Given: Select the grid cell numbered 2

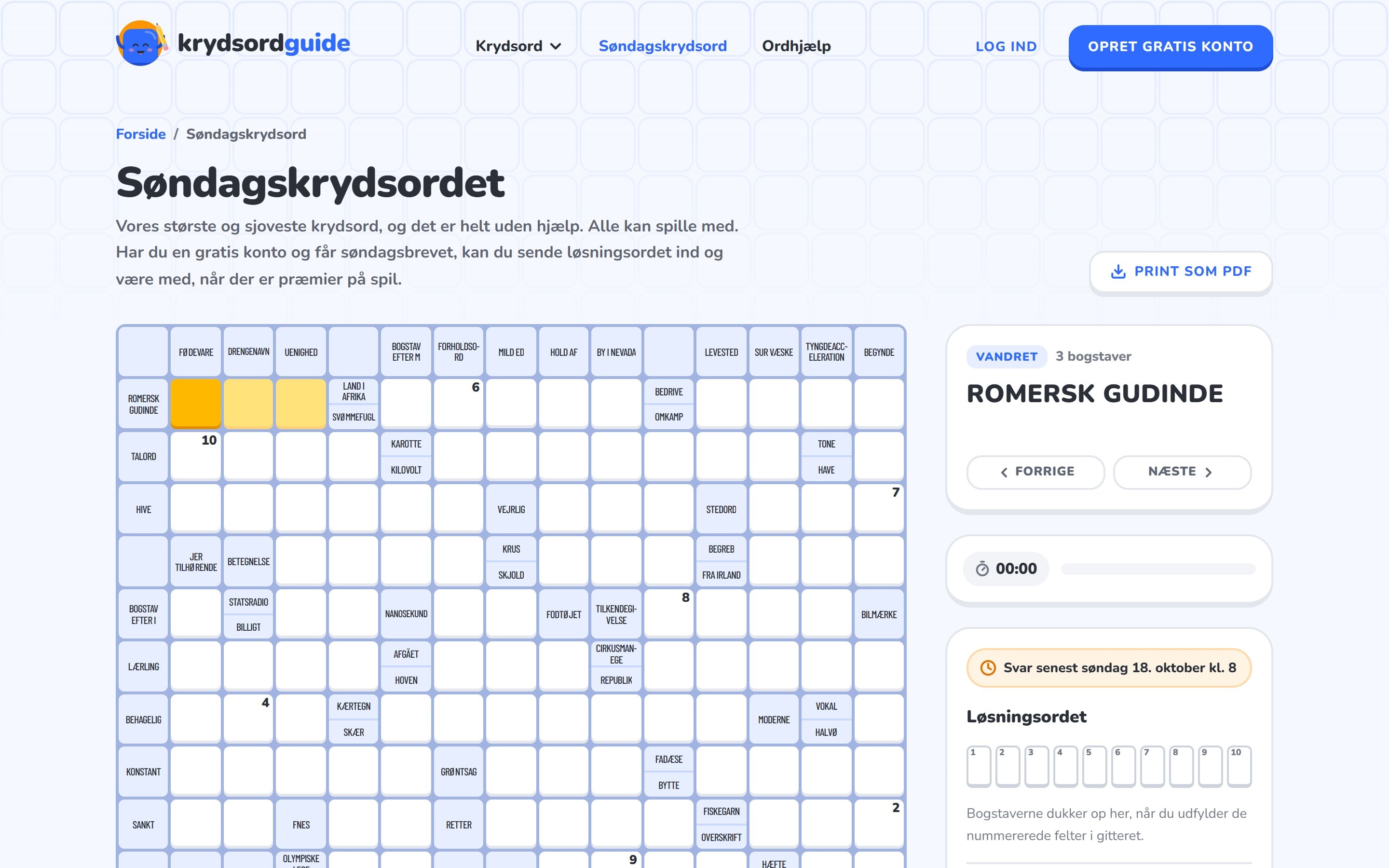Looking at the screenshot, I should click(879, 825).
